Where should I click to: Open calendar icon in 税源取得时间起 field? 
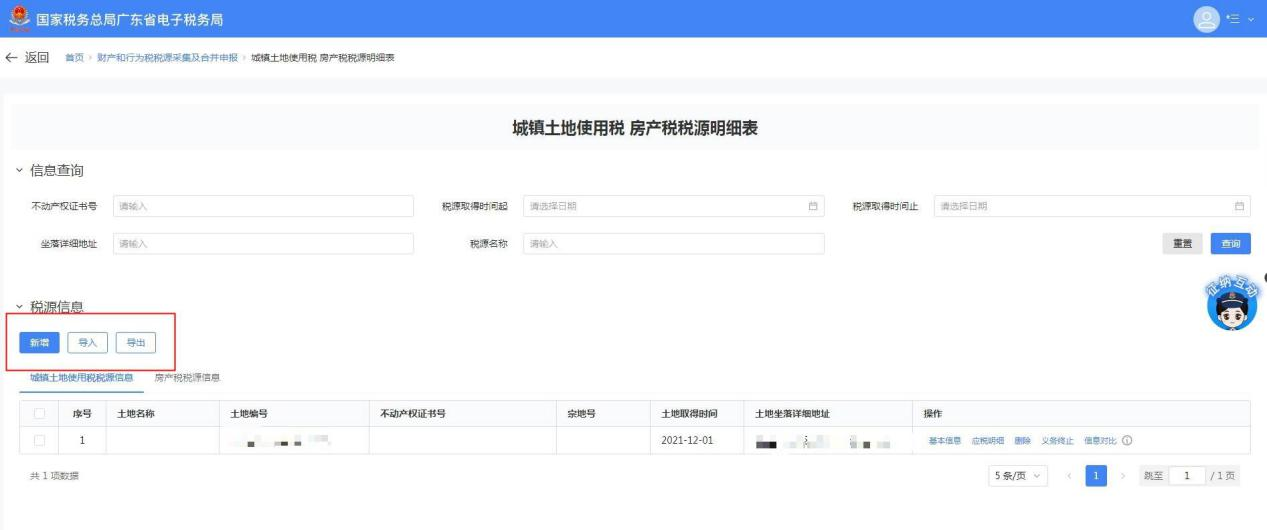pos(813,206)
